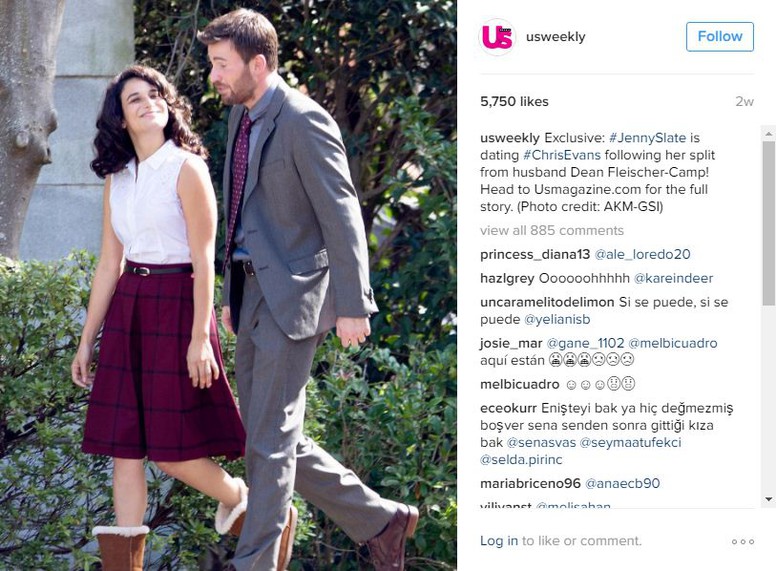Open eceokurr's profile
Viewport: 776px width, 571px height.
508,408
